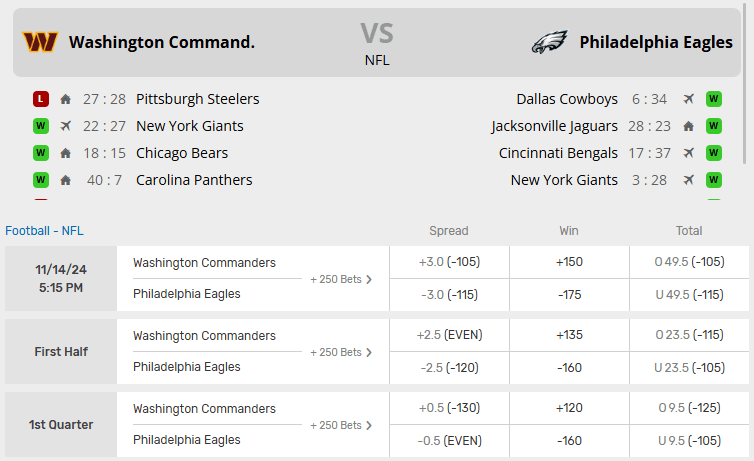
Task: Click the green W badge beside Carolina Panthers
Action: 40,180
